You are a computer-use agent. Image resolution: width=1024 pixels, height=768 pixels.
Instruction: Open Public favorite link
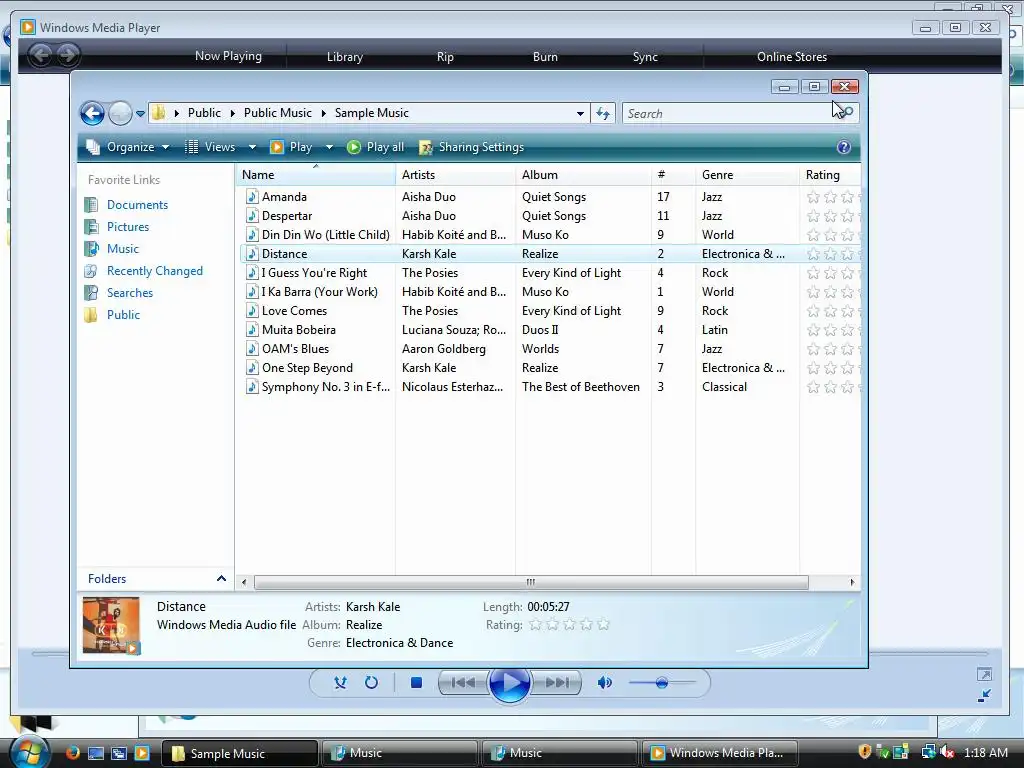click(123, 315)
